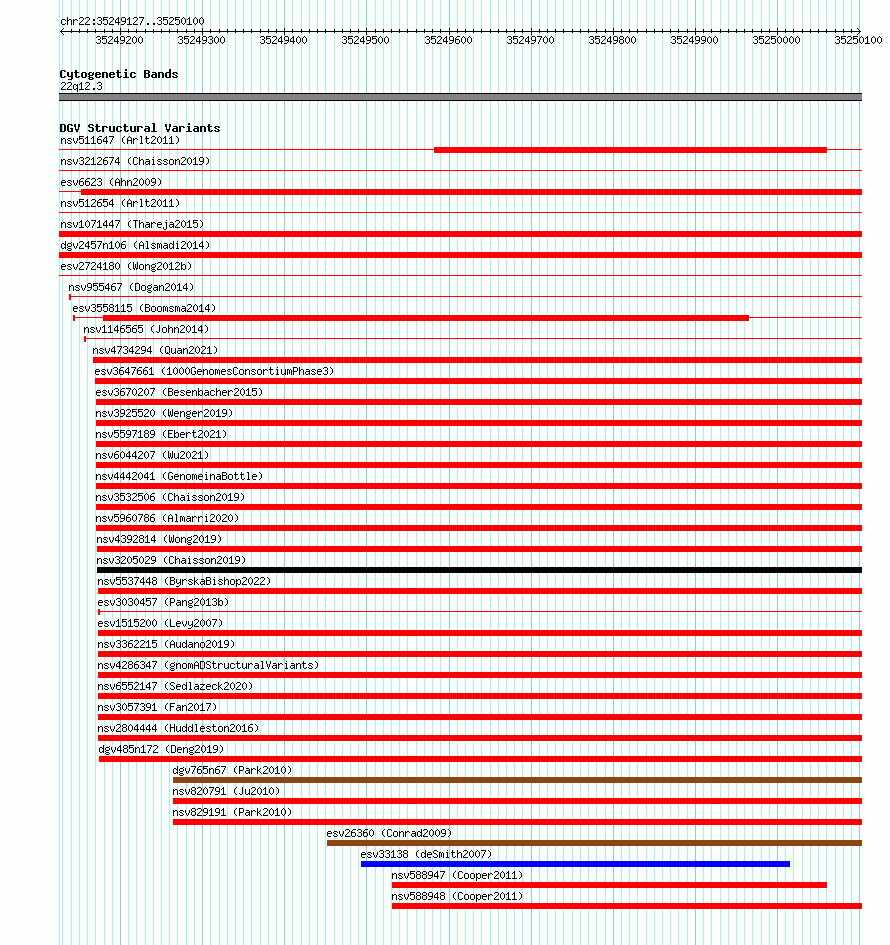Click nsv512654 (Arlt2011) label
890x945 pixels.
click(120, 204)
